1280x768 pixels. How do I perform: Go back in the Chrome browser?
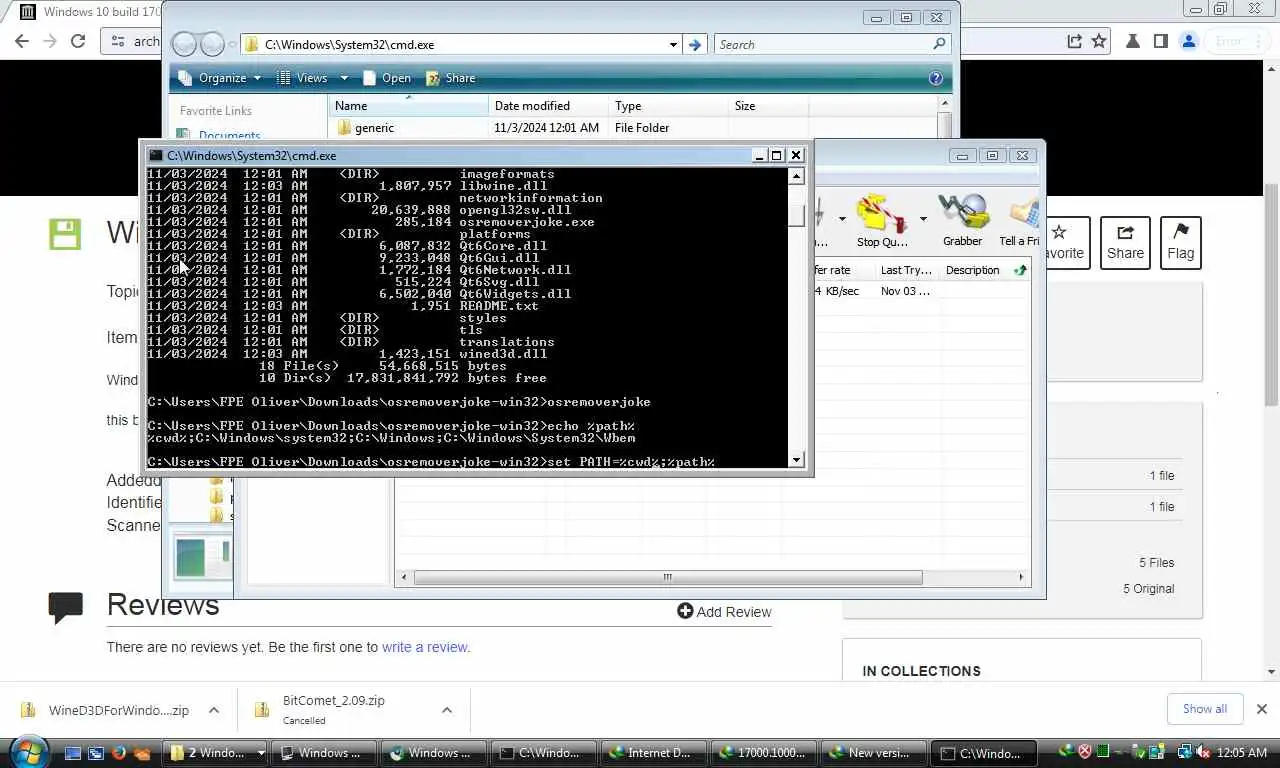22,41
